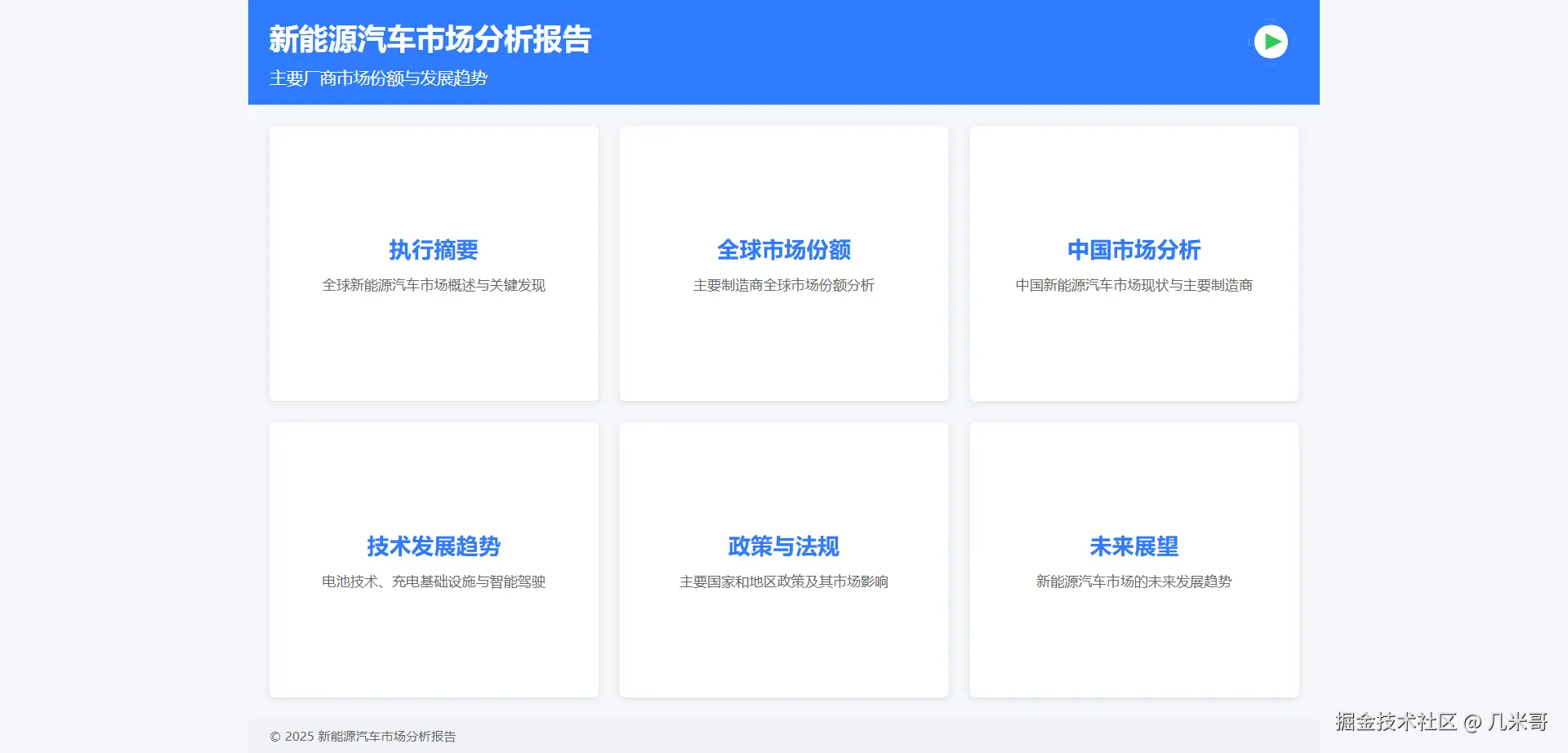Screen dimensions: 1568x753
Task: Open the 技术发展趋势 card
Action: [x=434, y=559]
